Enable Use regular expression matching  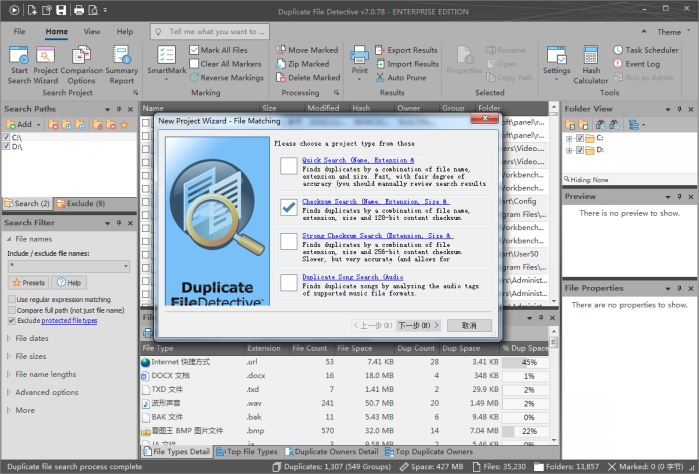pos(12,299)
